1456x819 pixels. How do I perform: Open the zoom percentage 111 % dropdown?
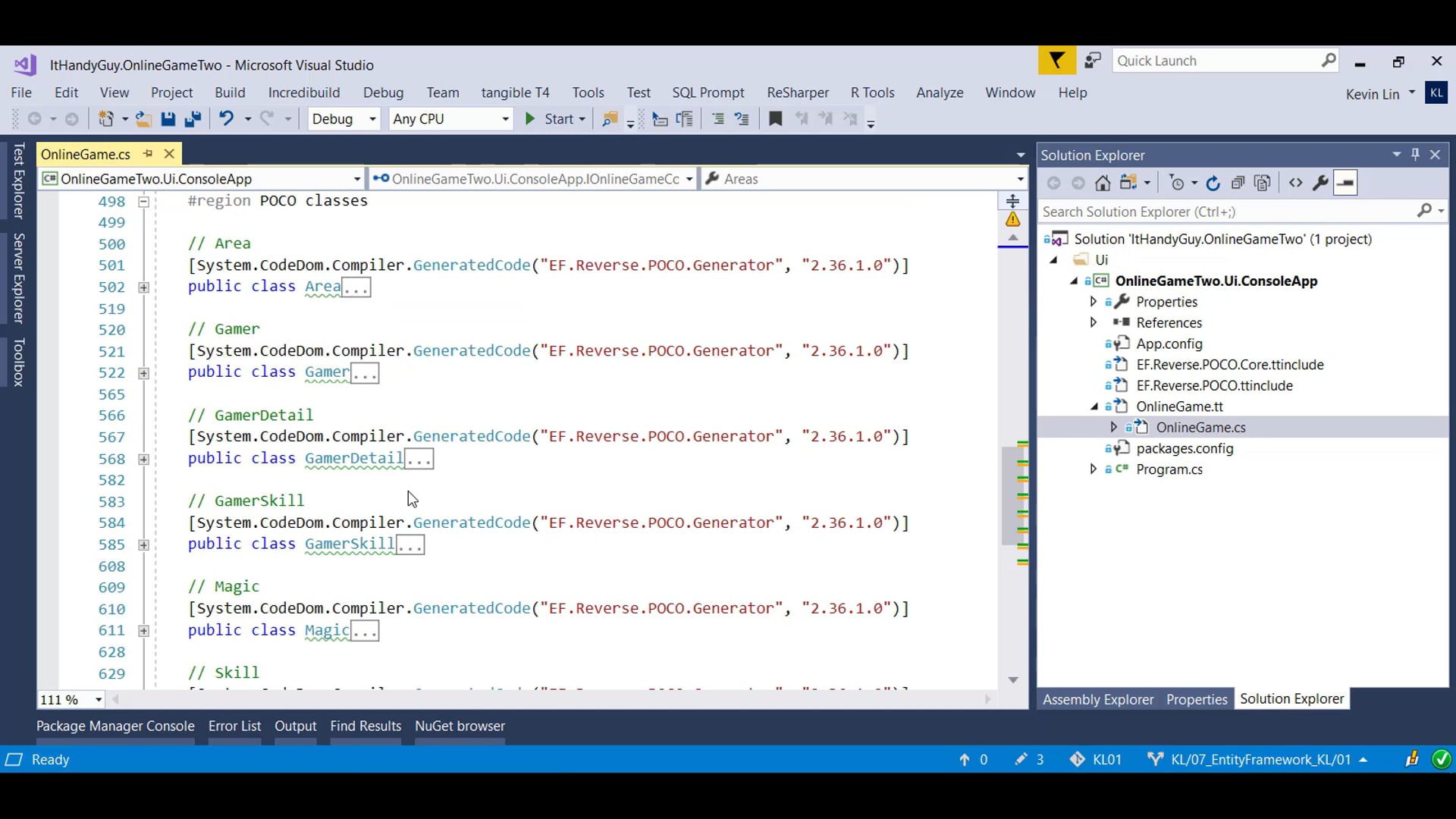[x=99, y=699]
